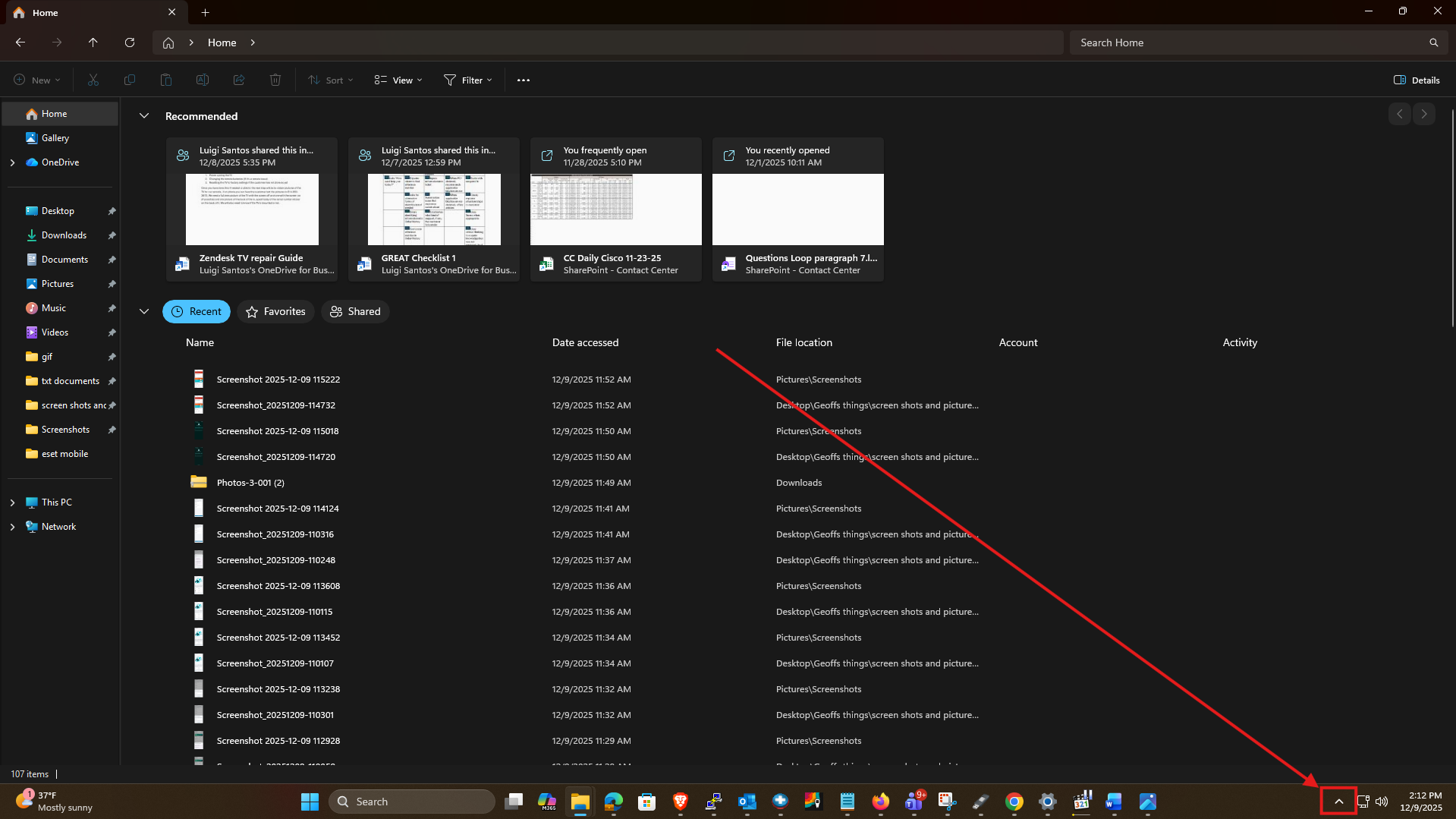Image resolution: width=1456 pixels, height=819 pixels.
Task: Click the search magnifier icon
Action: click(1433, 43)
